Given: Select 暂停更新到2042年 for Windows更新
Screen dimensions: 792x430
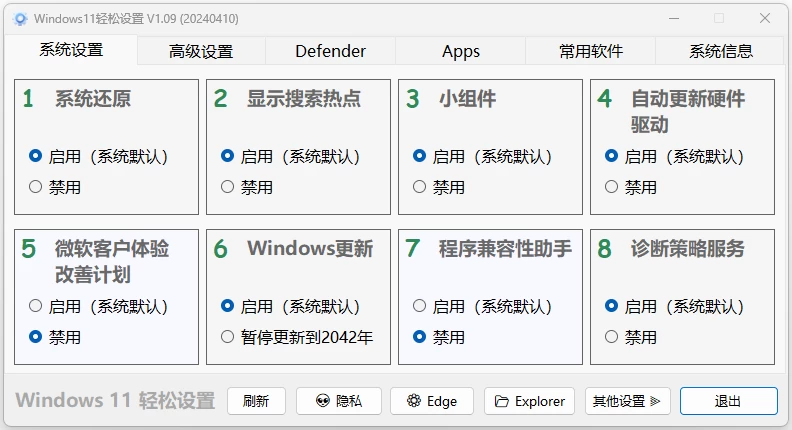Looking at the screenshot, I should pos(228,337).
